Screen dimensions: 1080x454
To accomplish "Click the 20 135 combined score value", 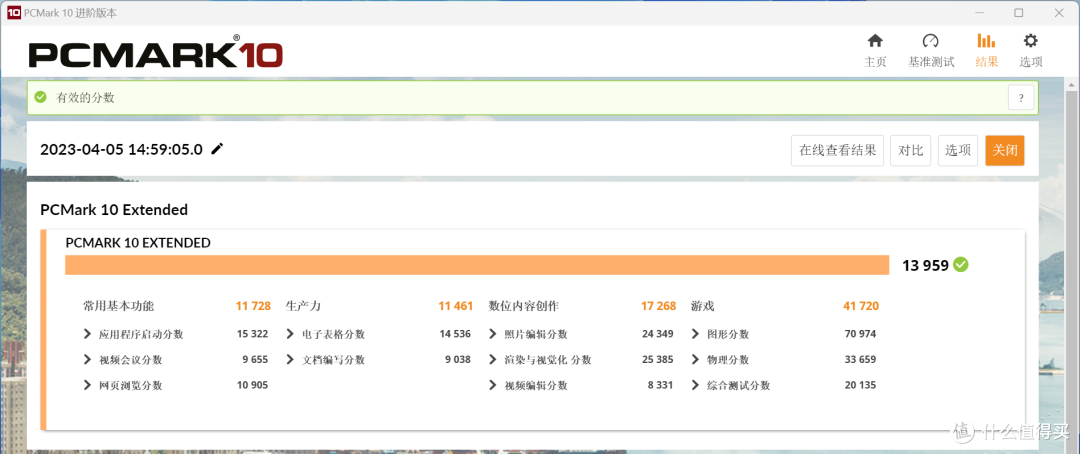I will point(860,385).
